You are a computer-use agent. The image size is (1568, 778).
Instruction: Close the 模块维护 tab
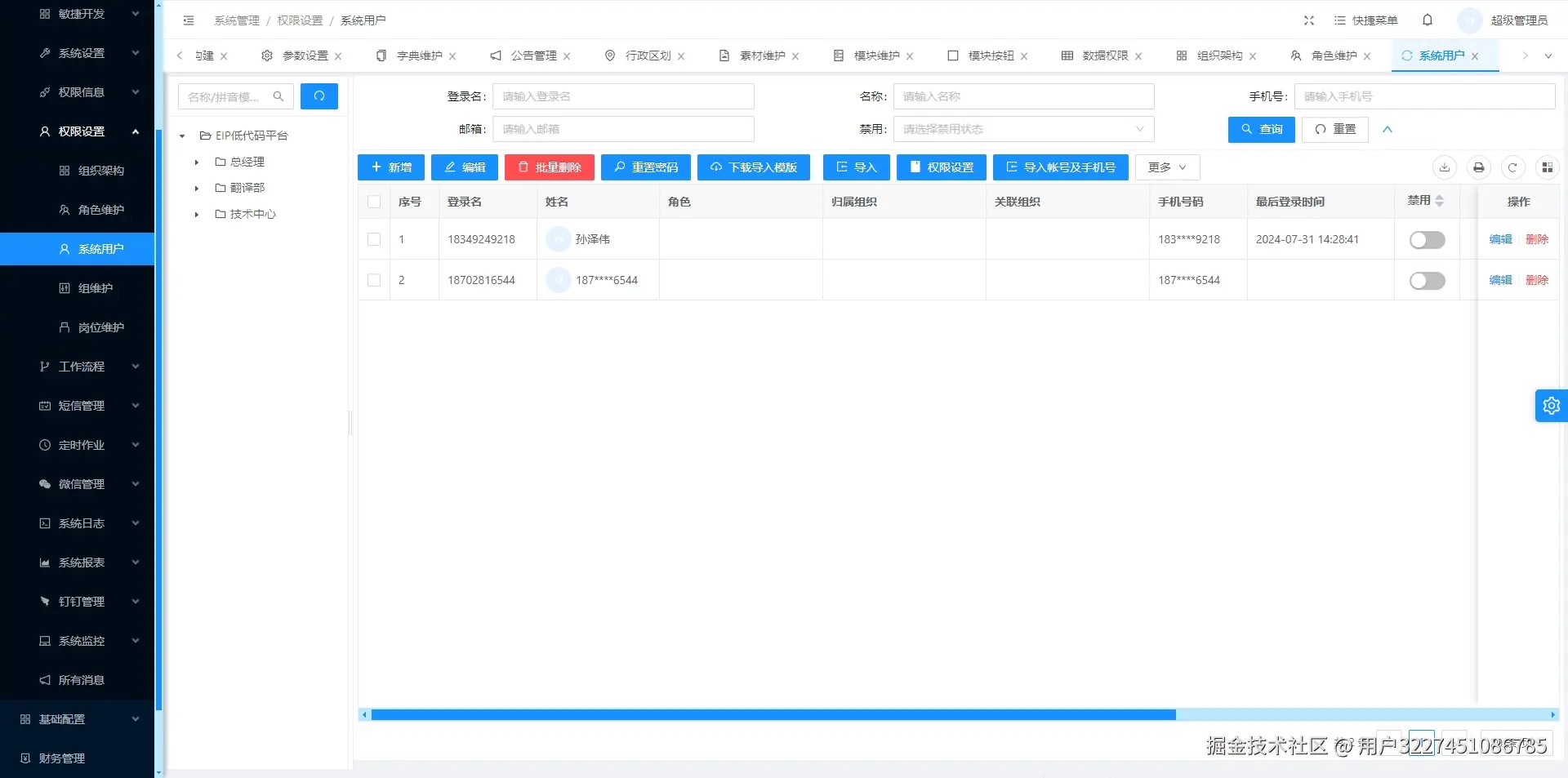coord(910,56)
